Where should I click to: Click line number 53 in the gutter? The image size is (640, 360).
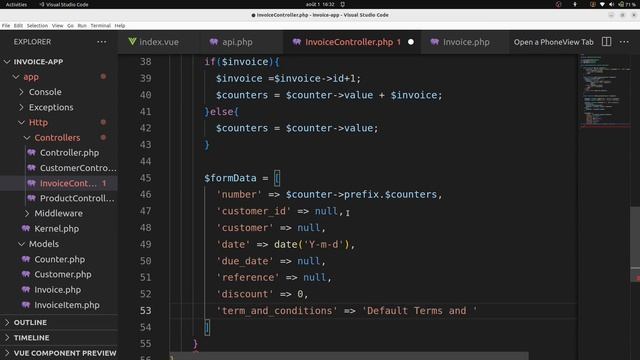point(145,311)
